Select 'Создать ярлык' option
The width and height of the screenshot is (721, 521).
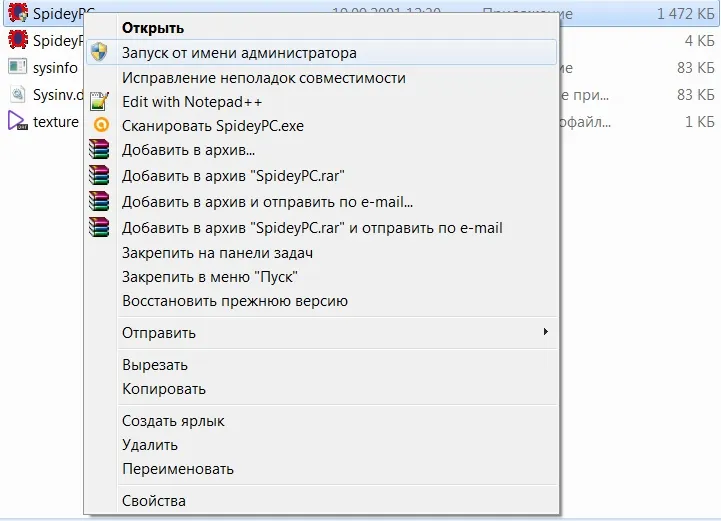click(173, 421)
